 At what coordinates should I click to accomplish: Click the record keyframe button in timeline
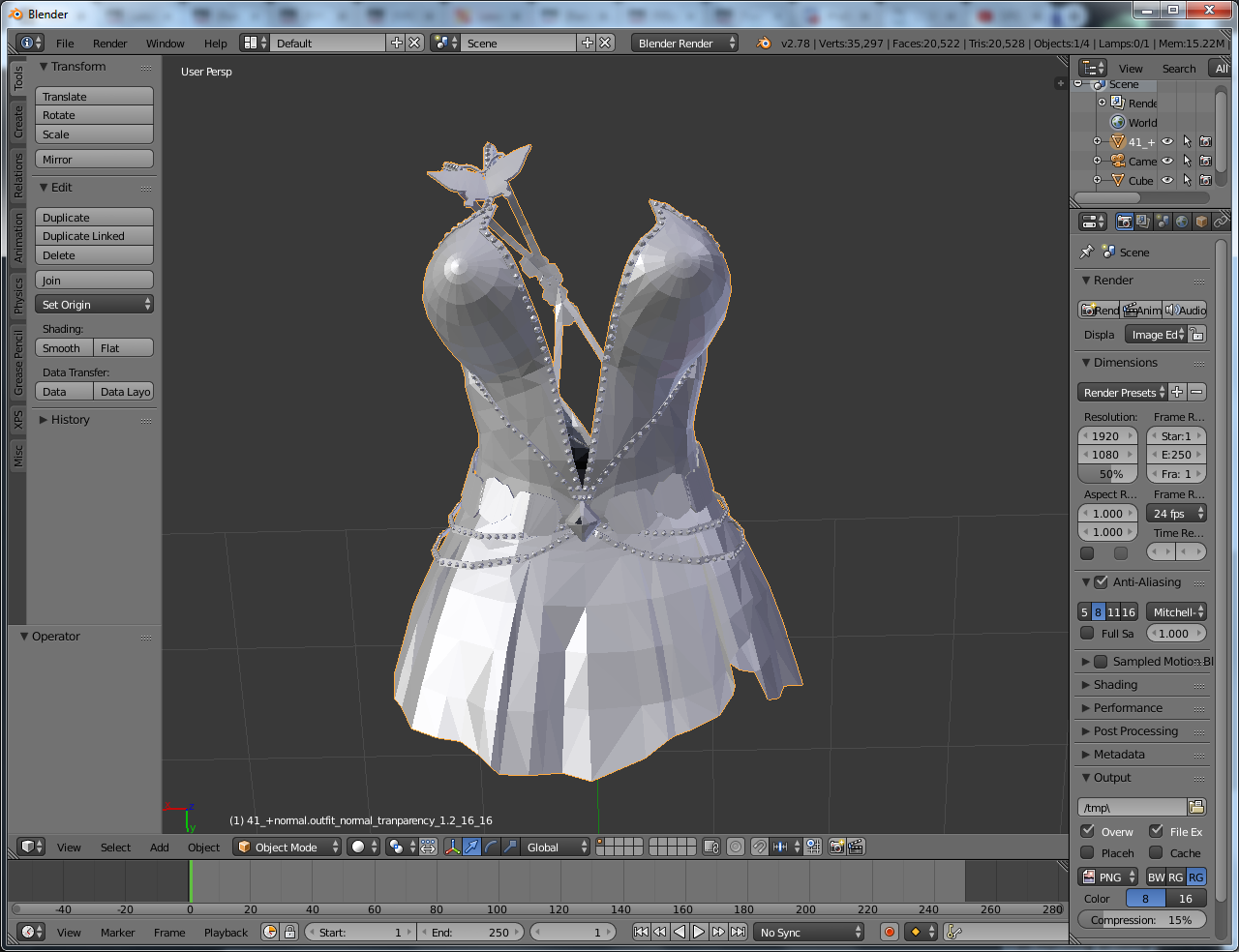coord(890,932)
